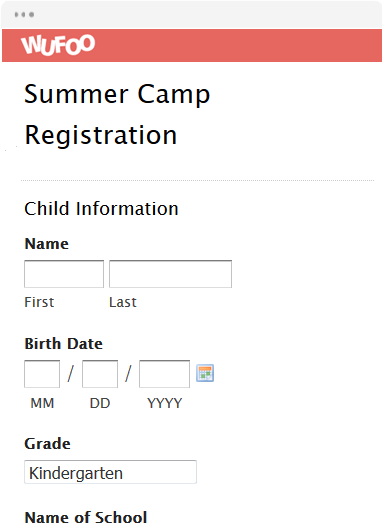Select the MM birth month box
Viewport: 382px width, 527px height.
pyautogui.click(x=42, y=374)
